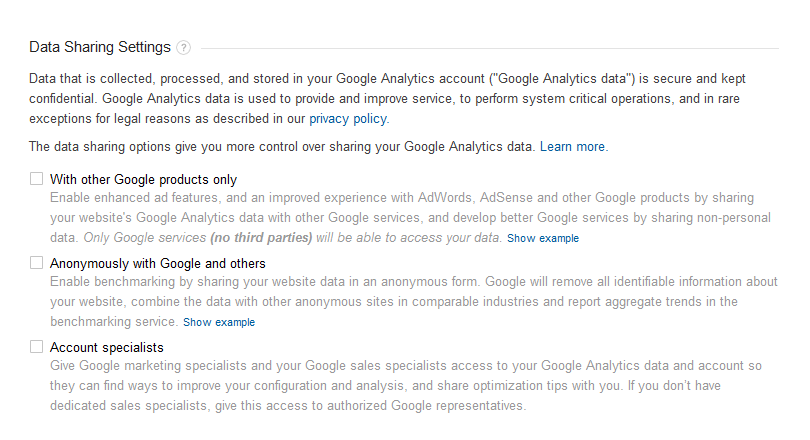
Task: Enable the With other Google products only checkbox
Action: [x=36, y=179]
